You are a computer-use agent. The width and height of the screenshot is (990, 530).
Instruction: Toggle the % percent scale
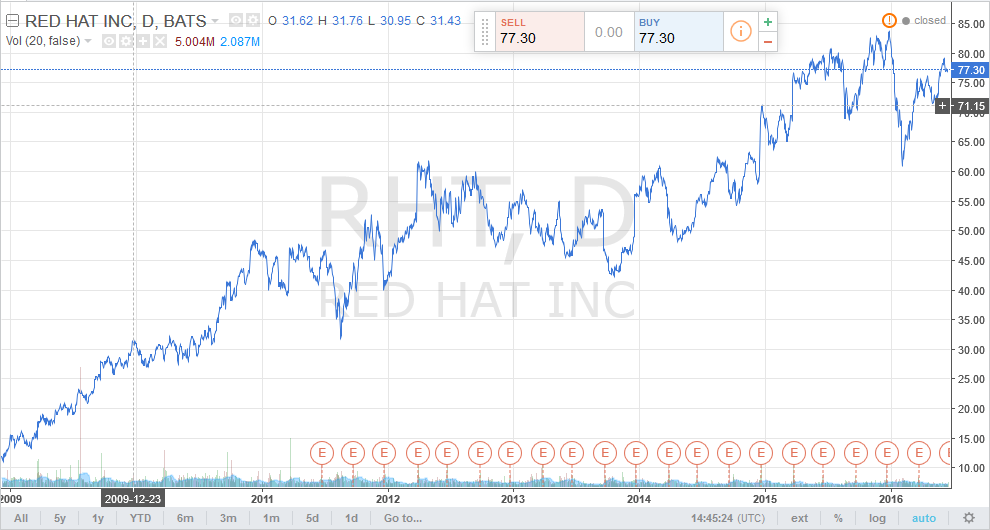[x=838, y=518]
